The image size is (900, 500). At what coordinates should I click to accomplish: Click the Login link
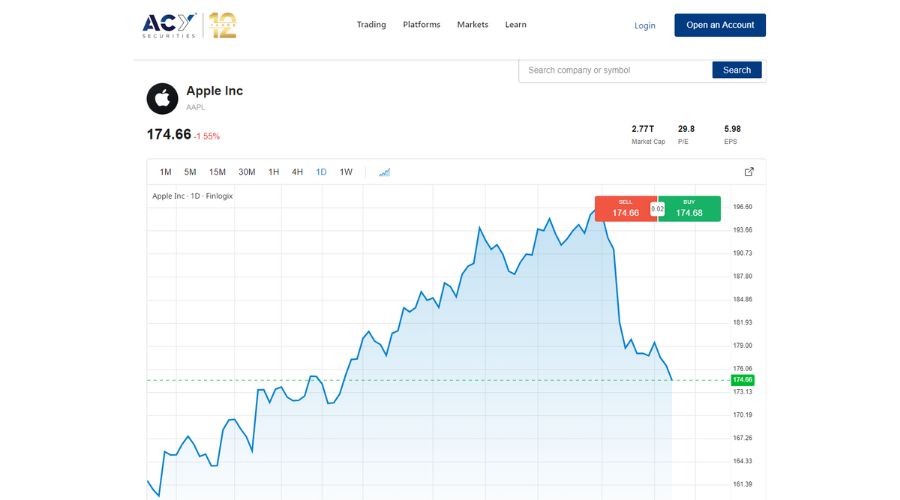pos(645,26)
